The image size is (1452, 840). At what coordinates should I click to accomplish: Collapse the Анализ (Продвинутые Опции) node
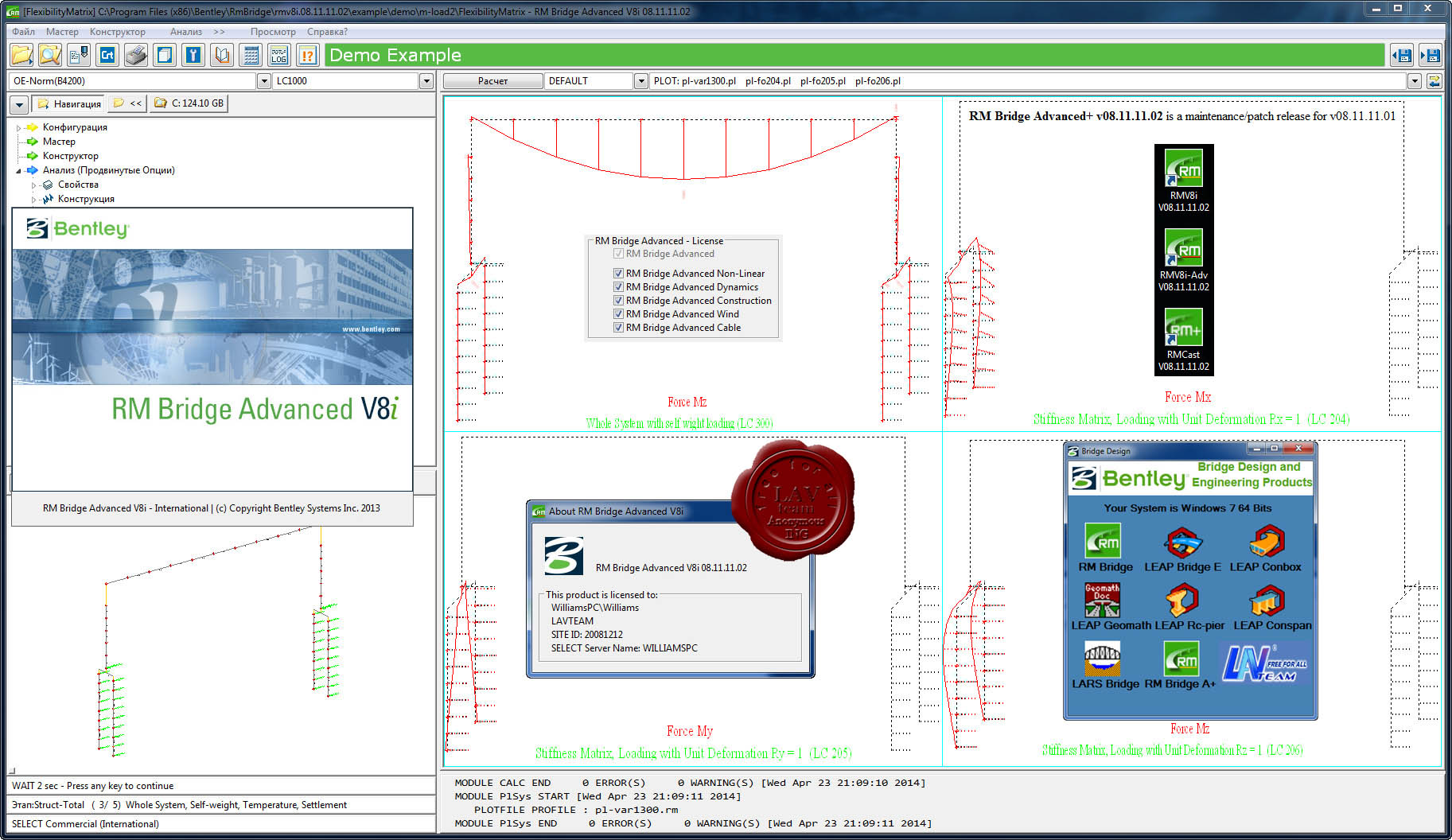pyautogui.click(x=18, y=170)
